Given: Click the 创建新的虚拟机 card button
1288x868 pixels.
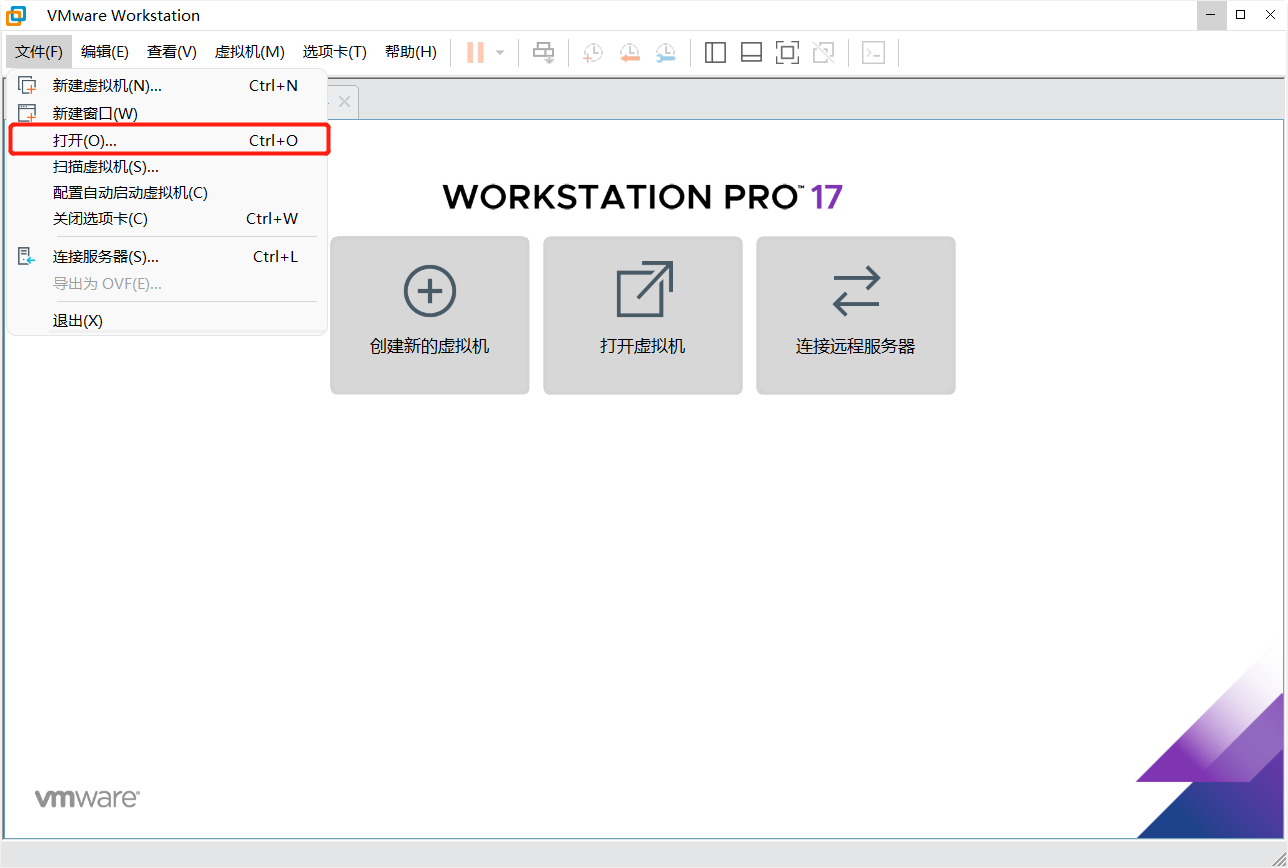Looking at the screenshot, I should click(x=430, y=315).
